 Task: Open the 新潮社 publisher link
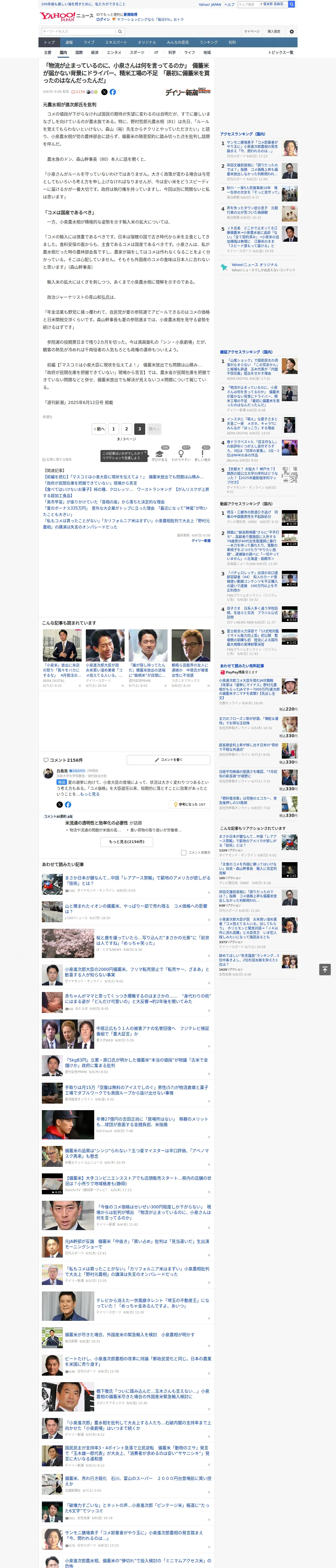tap(48, 417)
